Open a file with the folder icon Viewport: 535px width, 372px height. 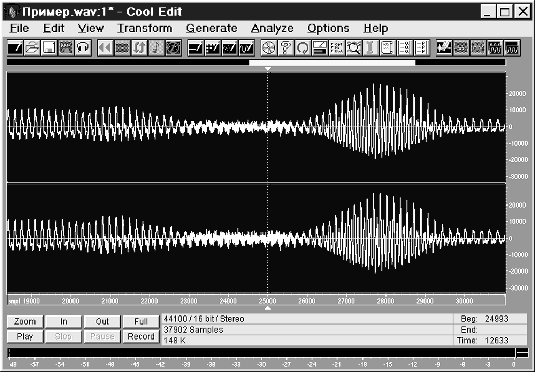(32, 48)
